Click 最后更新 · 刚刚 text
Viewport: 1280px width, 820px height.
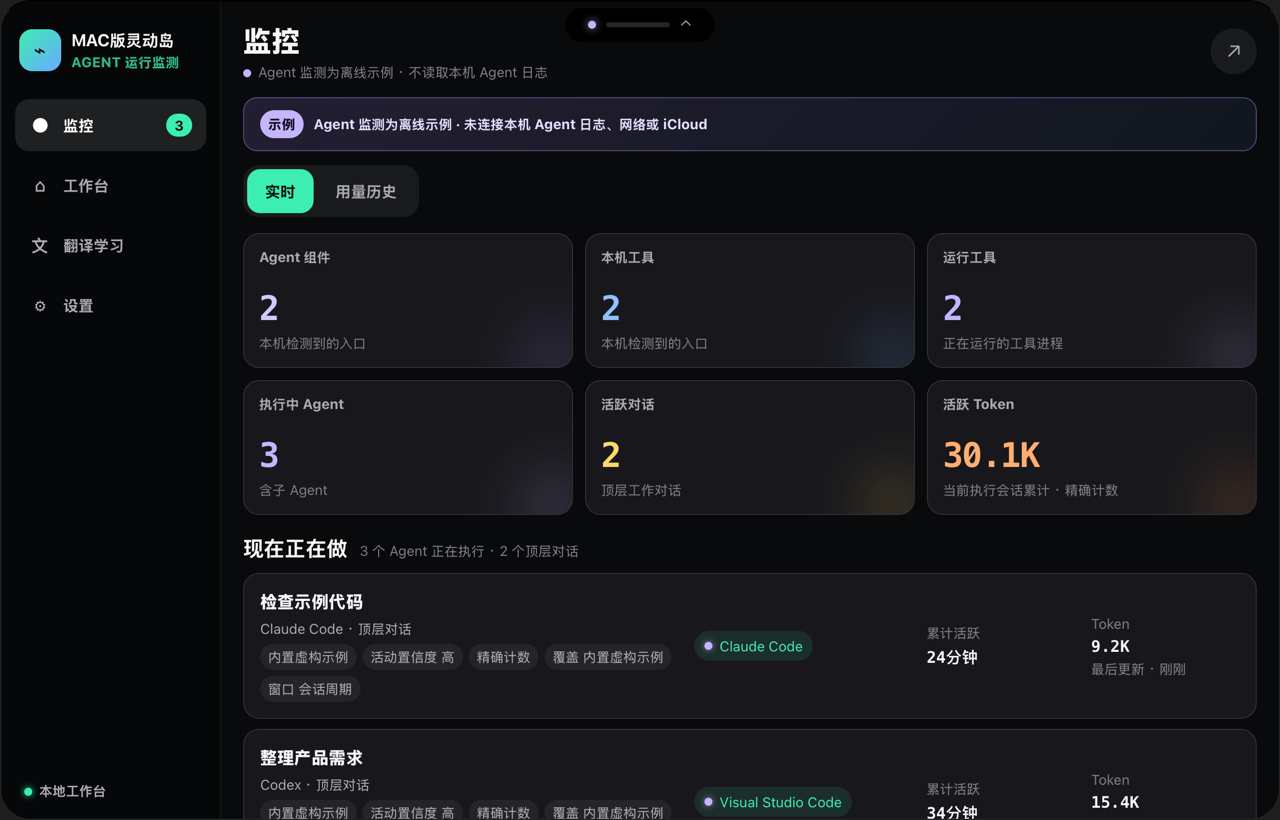pyautogui.click(x=1138, y=669)
